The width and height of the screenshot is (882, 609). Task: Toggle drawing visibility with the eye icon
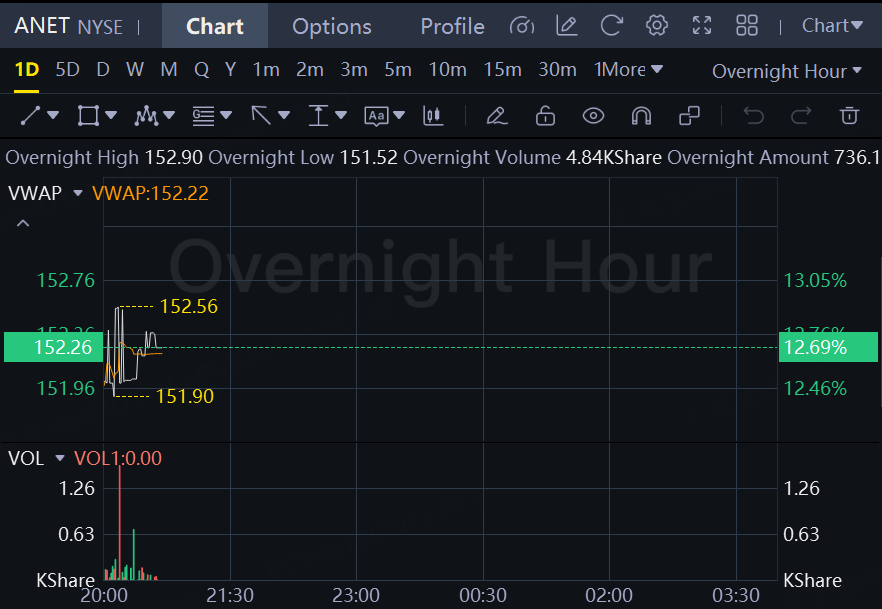tap(594, 116)
